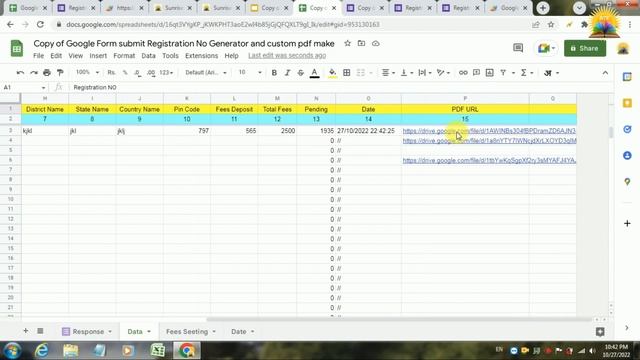Open comment history icon
Screen dimensions: 640x360
pyautogui.click(x=518, y=48)
